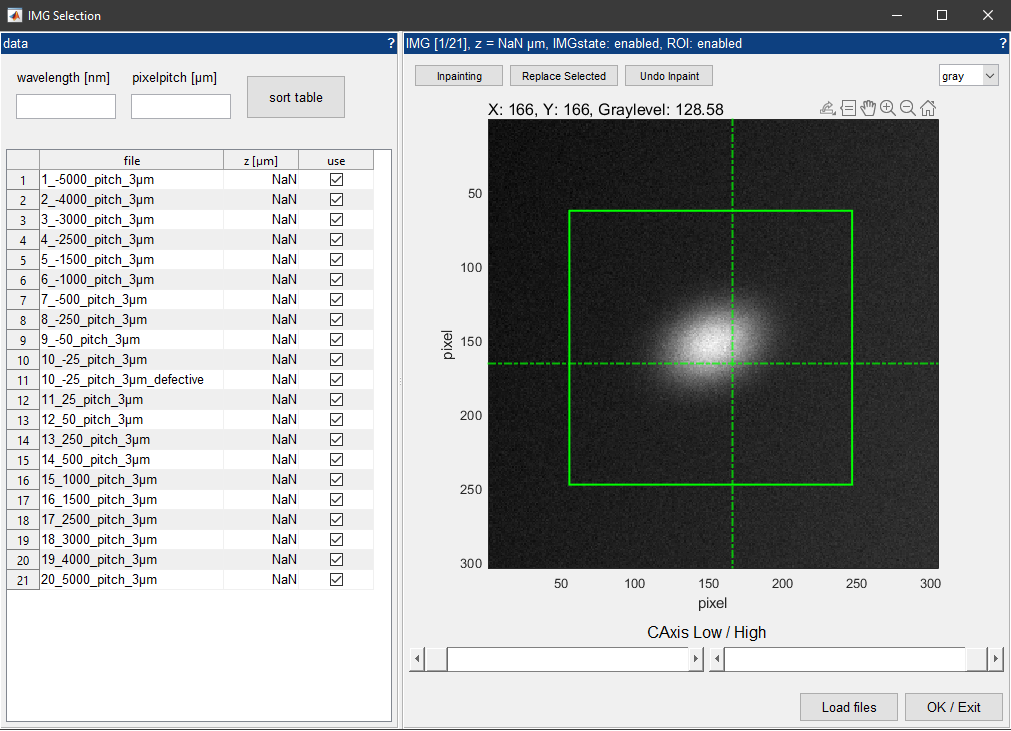Viewport: 1011px width, 731px height.
Task: Click right arrow of CAxis Low slider
Action: coord(695,659)
